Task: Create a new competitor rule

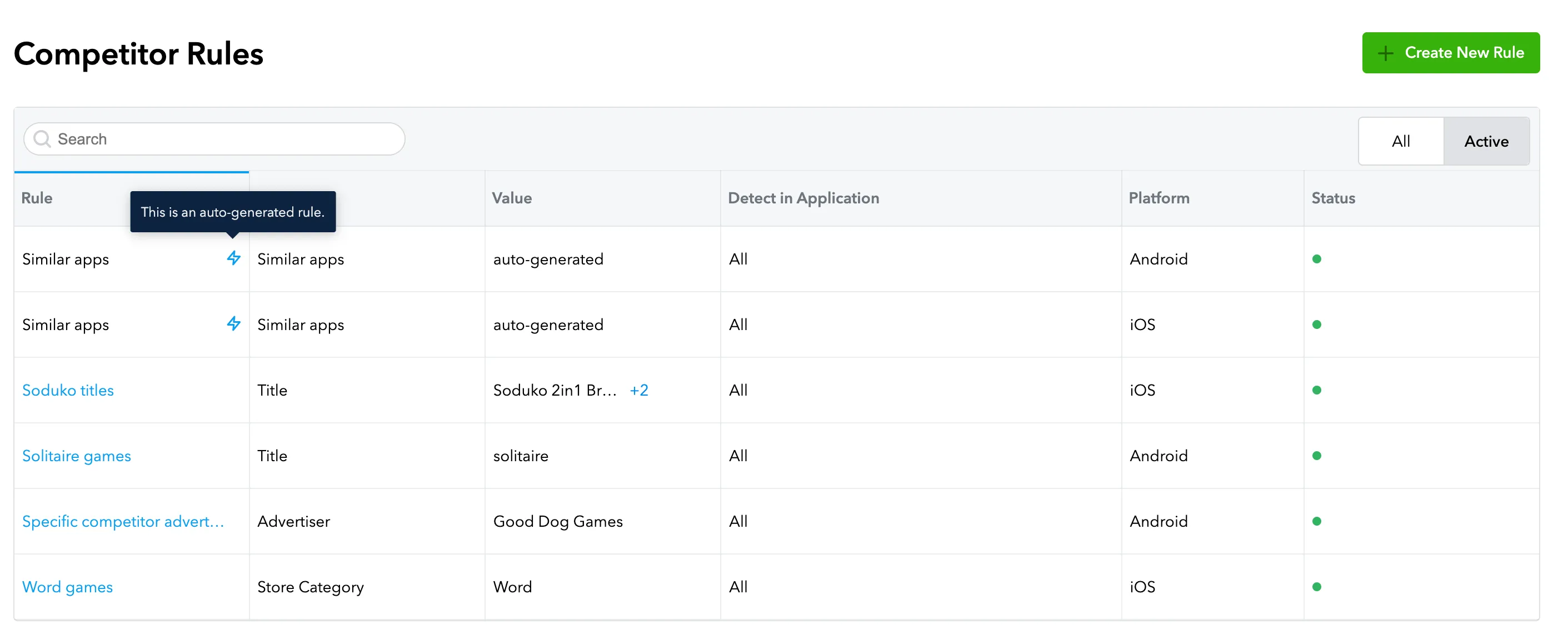Action: pos(1451,53)
